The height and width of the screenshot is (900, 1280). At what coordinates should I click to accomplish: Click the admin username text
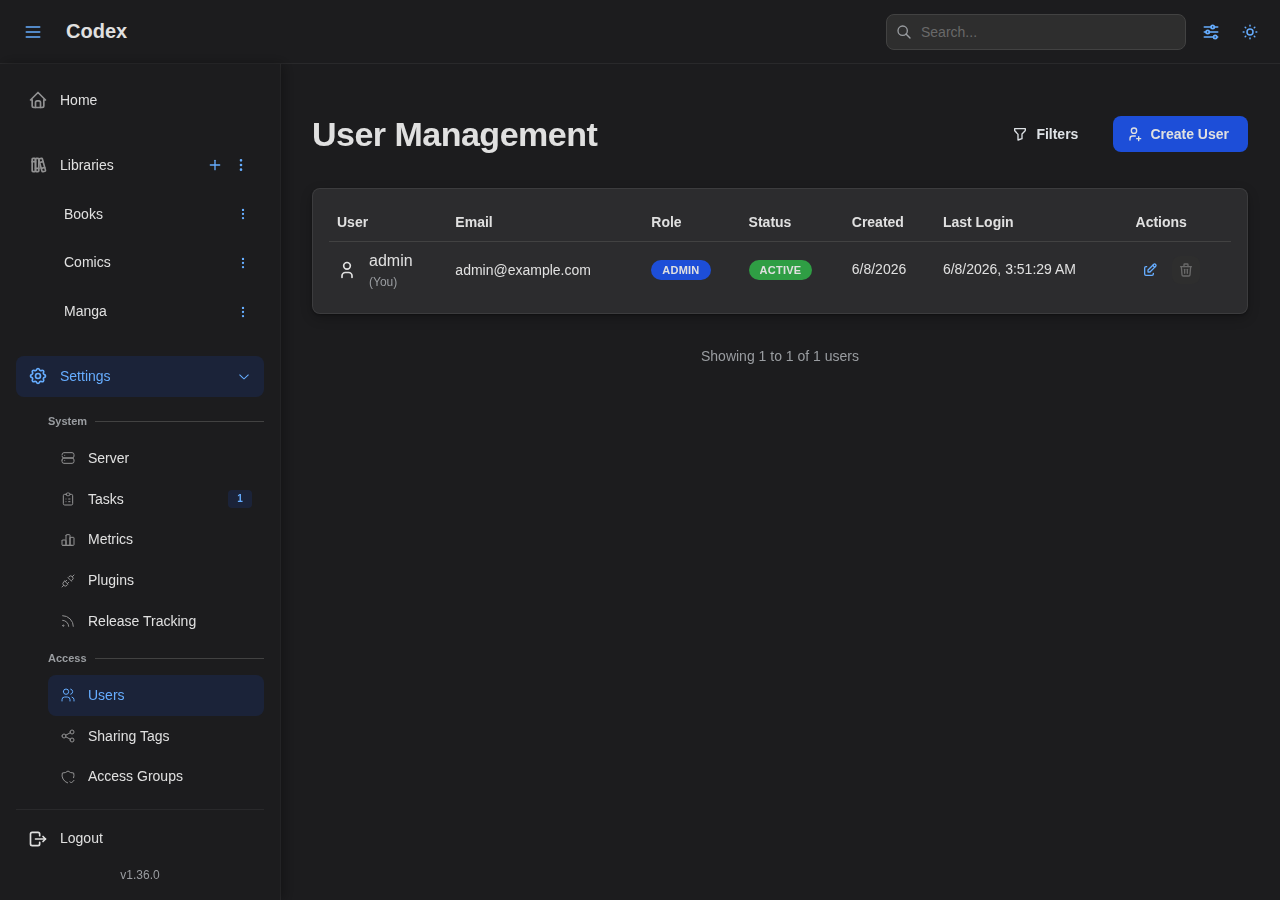(391, 261)
